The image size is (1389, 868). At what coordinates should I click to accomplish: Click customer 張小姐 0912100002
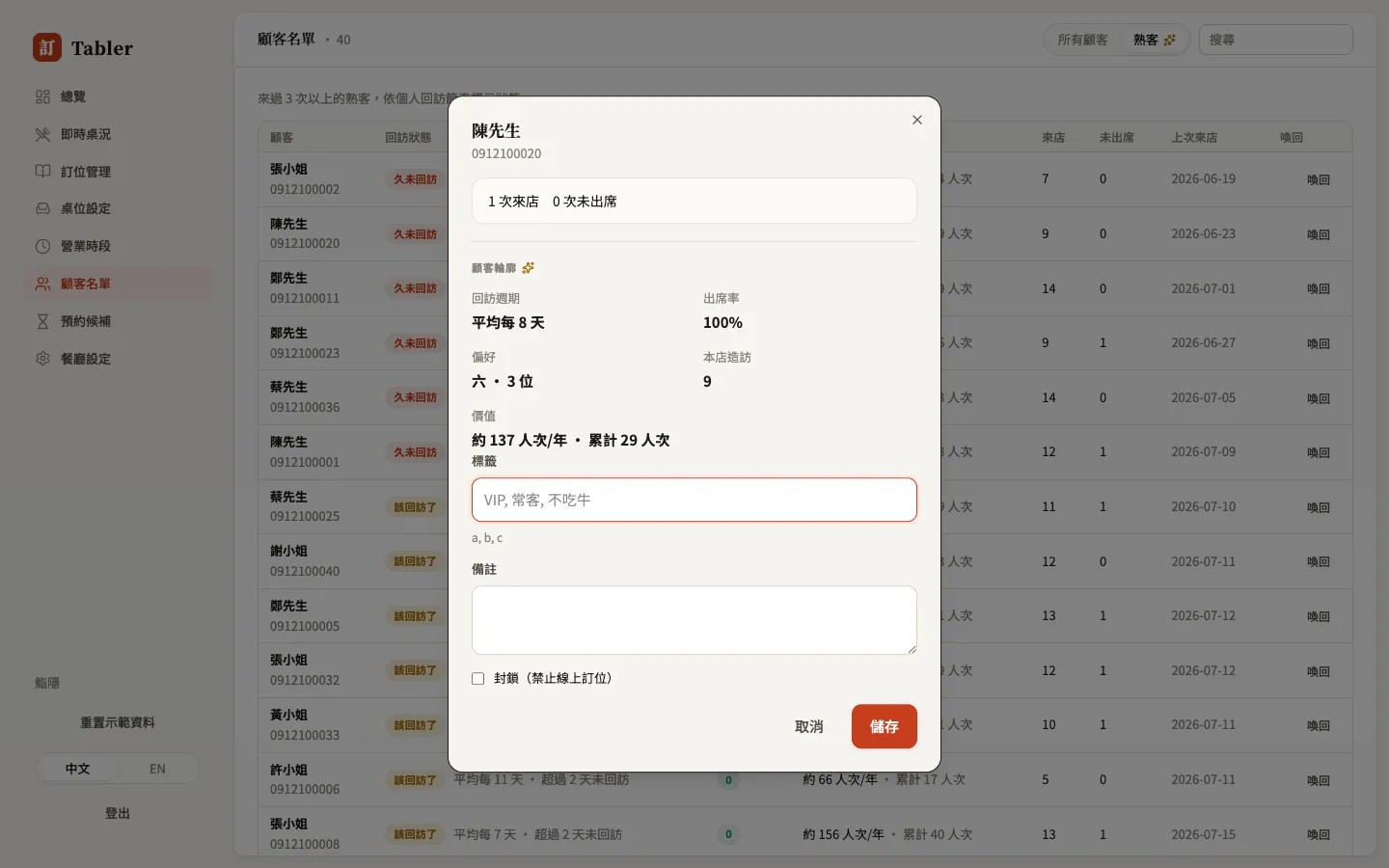click(305, 178)
